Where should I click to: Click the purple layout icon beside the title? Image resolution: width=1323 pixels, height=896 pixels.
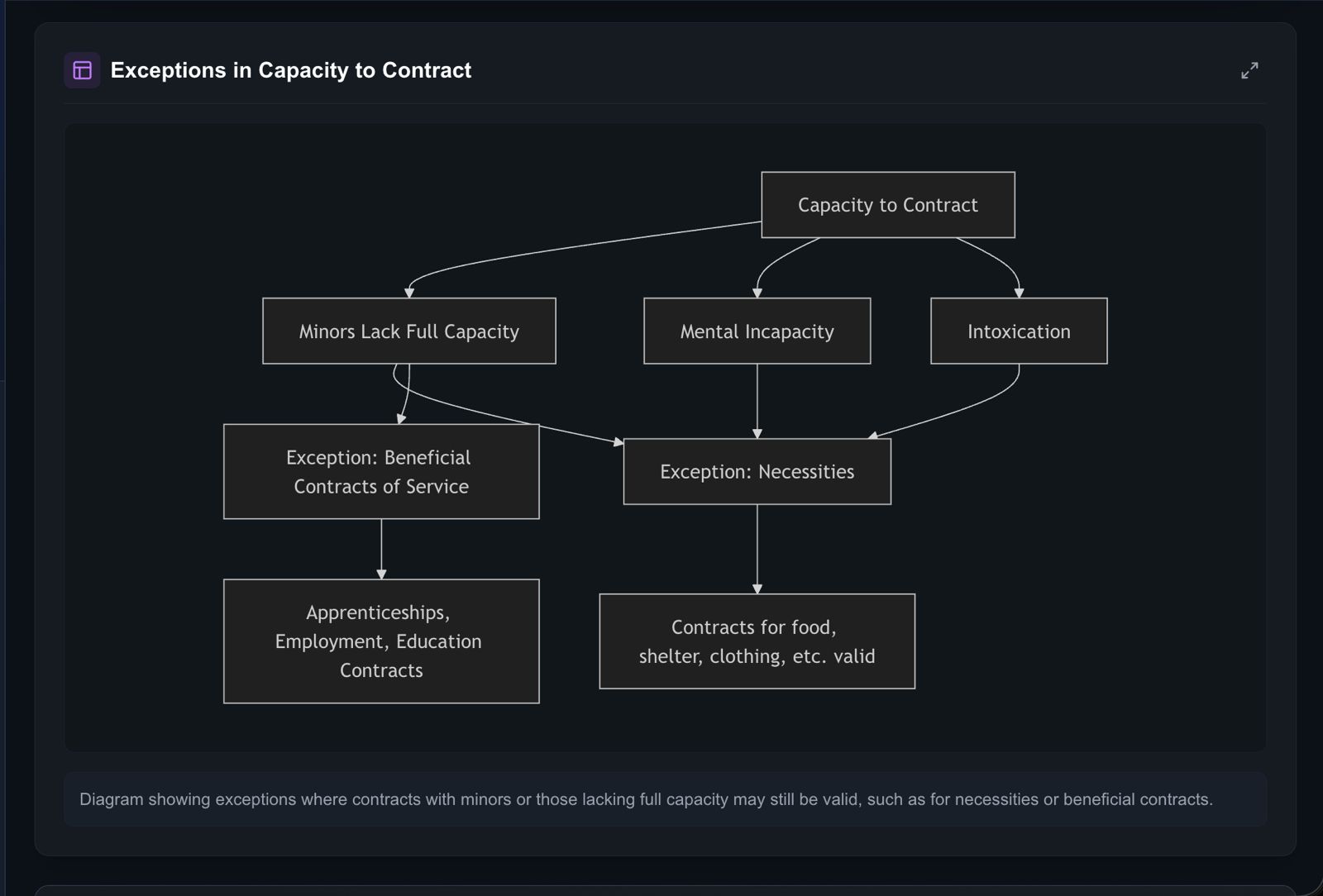(82, 70)
